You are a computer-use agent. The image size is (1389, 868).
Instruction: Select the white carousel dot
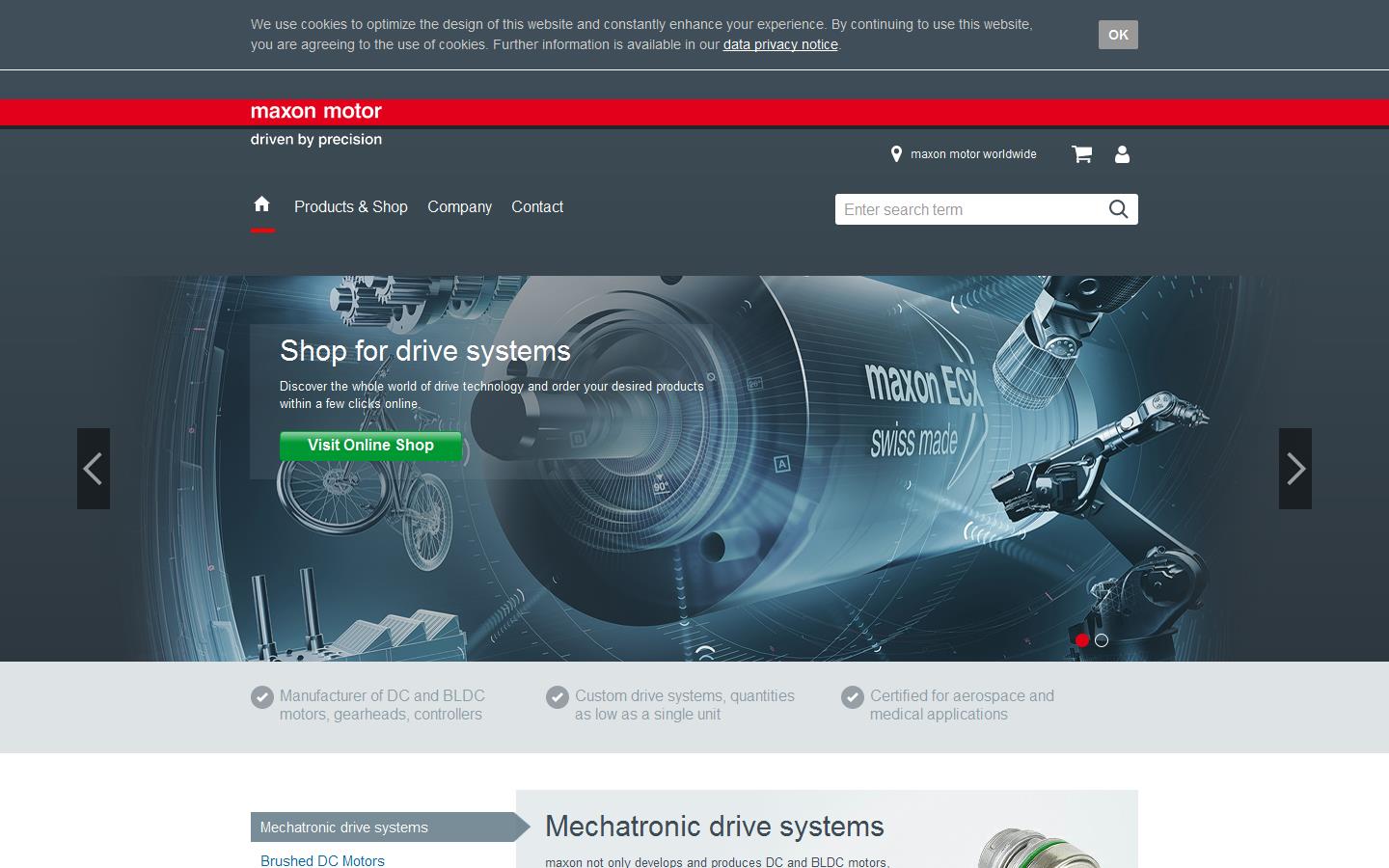[1103, 639]
